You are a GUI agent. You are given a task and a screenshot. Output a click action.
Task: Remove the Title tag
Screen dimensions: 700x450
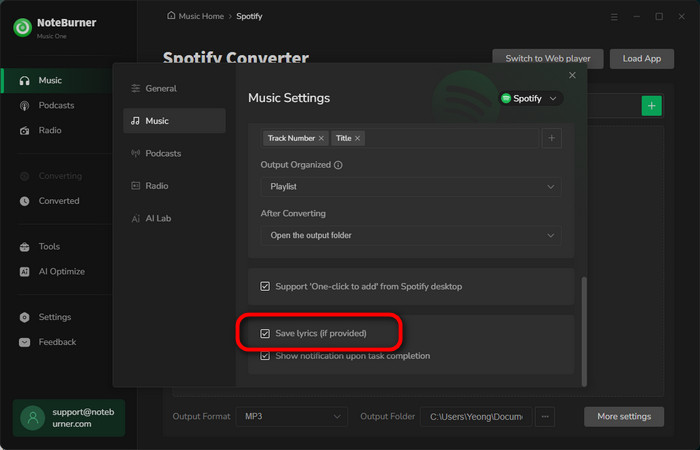[357, 138]
